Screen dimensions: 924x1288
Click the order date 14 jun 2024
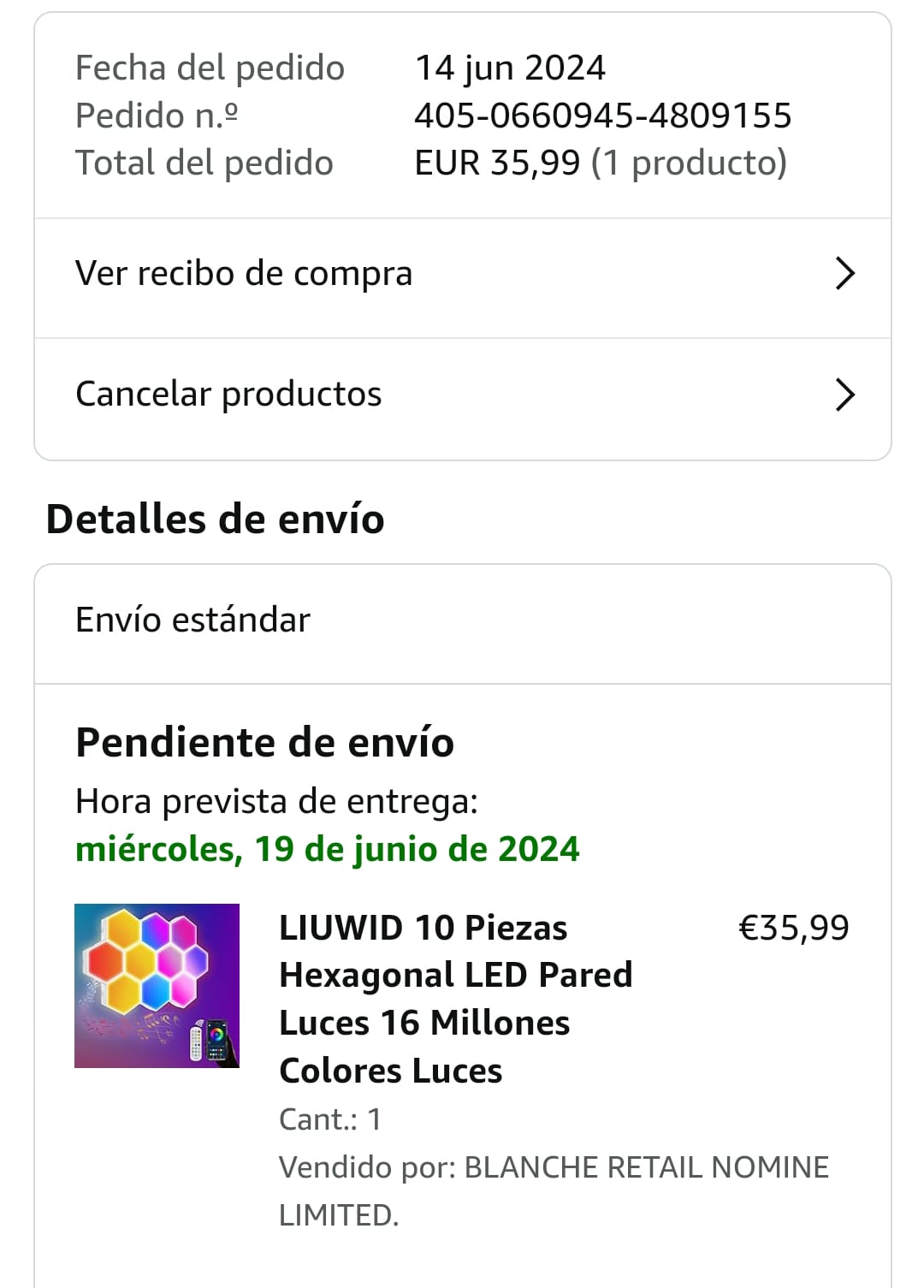(x=510, y=68)
